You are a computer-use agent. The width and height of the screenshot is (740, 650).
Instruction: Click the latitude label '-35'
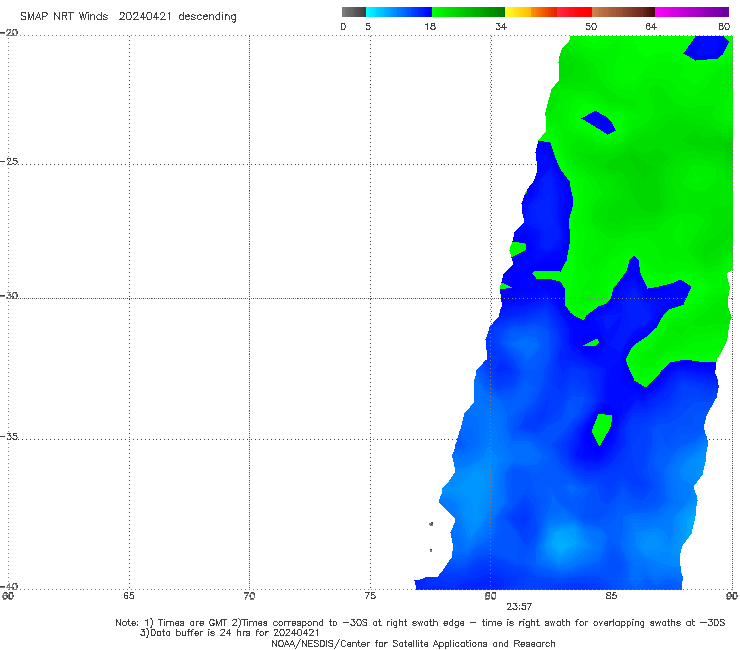pos(9,436)
